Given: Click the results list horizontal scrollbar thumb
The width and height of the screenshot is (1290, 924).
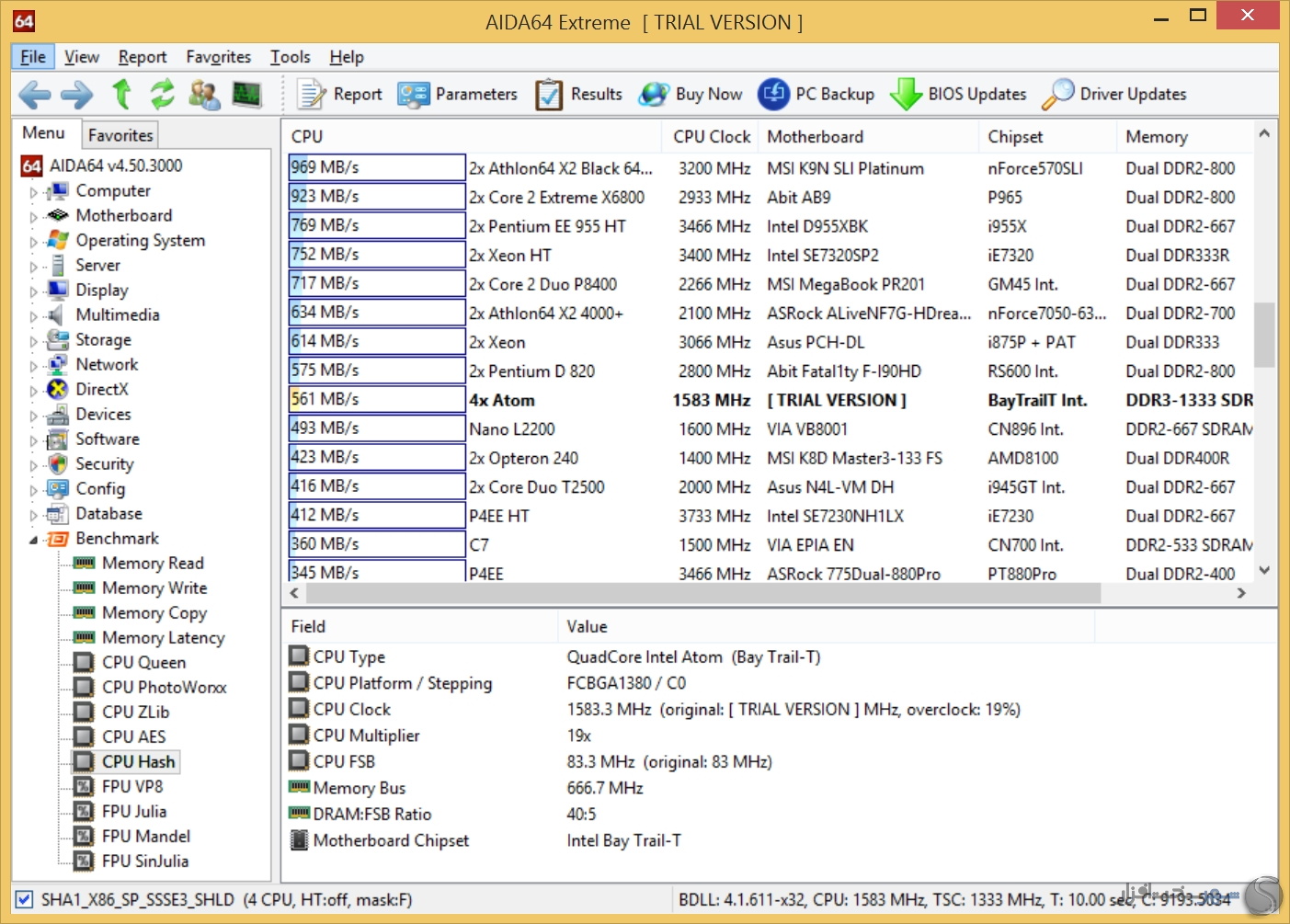Looking at the screenshot, I should (703, 593).
